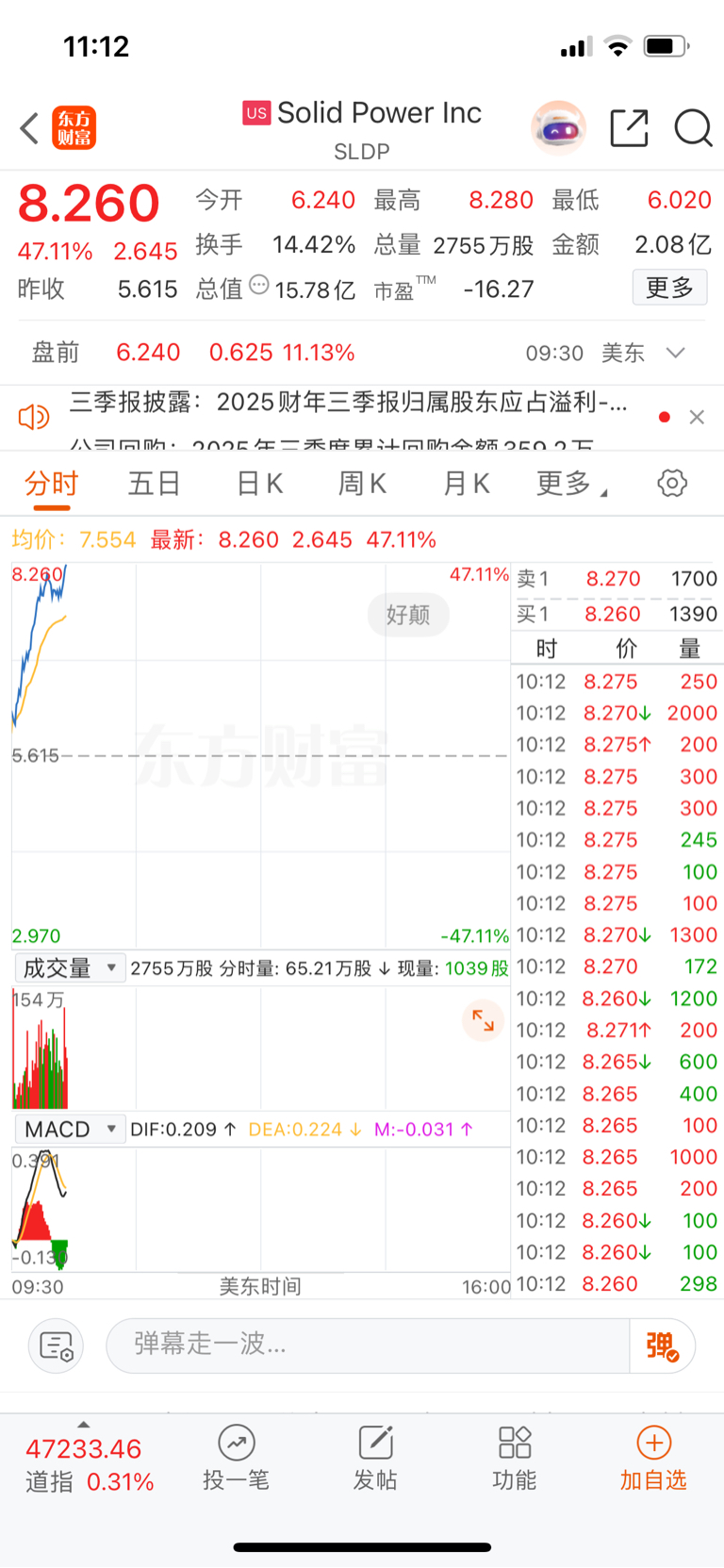Image resolution: width=724 pixels, height=1568 pixels.
Task: Open the 成交量 indicator dropdown
Action: (70, 968)
